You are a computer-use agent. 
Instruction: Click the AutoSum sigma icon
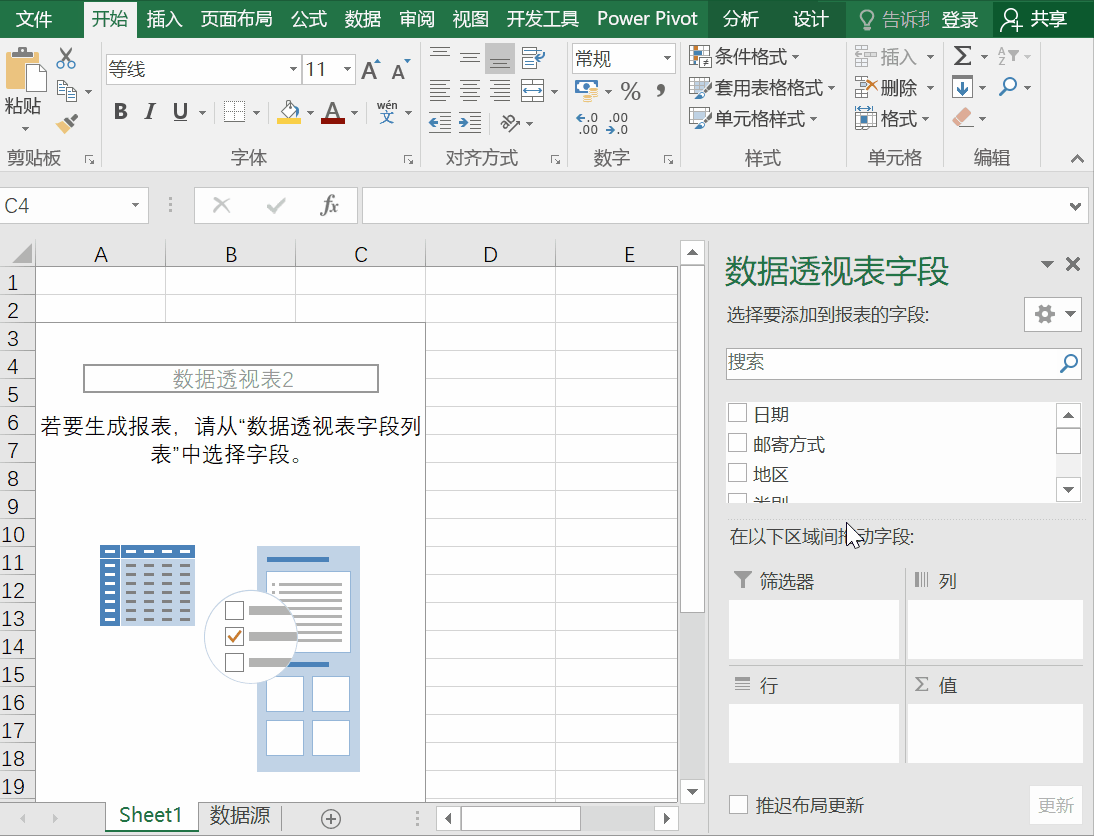tap(962, 56)
